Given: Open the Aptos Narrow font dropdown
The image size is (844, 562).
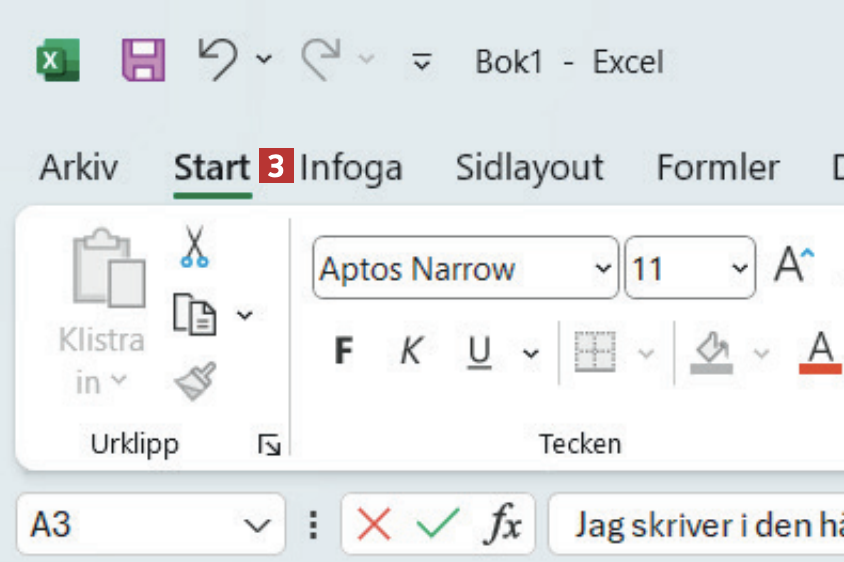Looking at the screenshot, I should 601,268.
